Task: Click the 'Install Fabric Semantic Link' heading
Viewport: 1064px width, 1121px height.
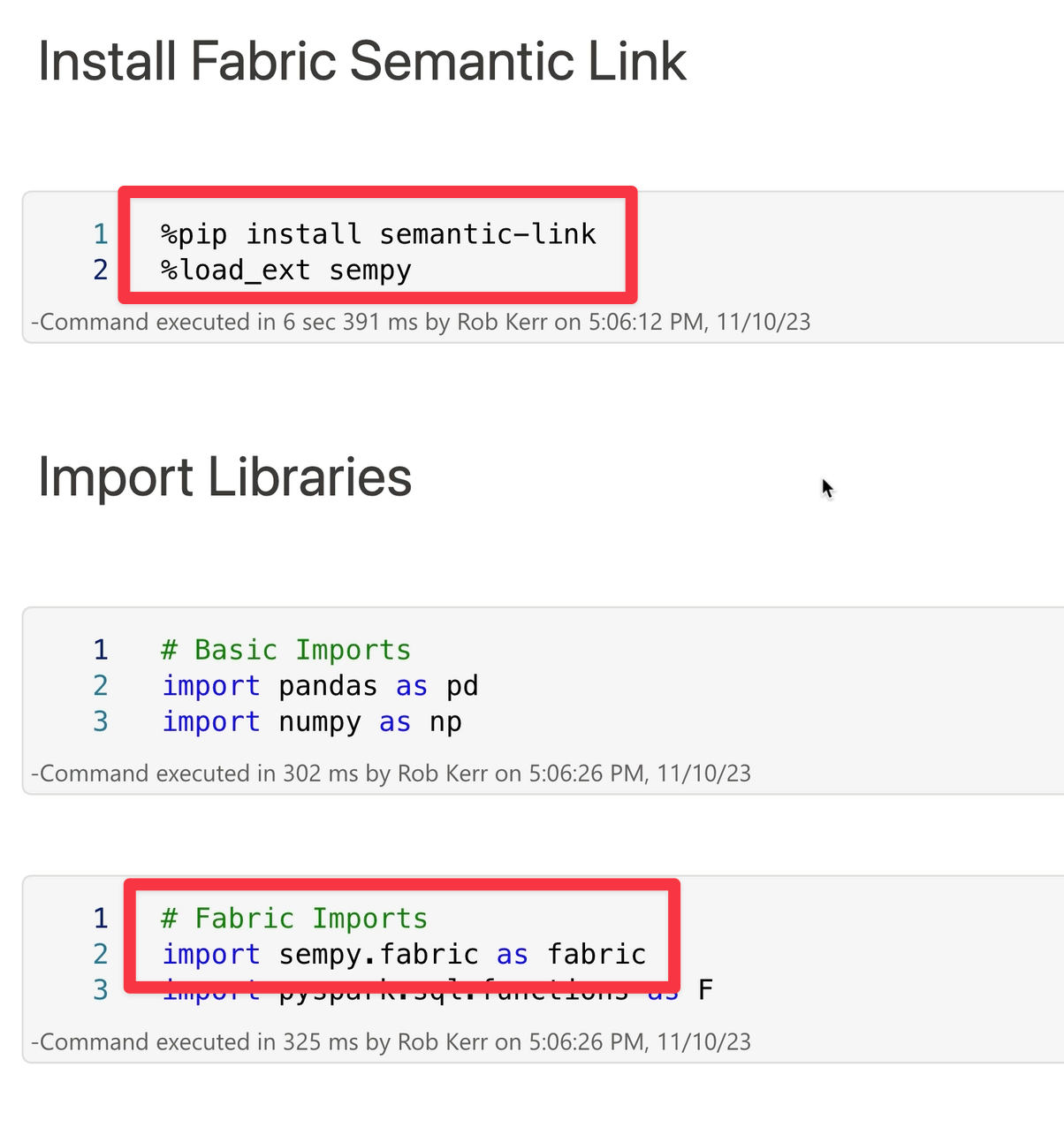Action: (x=361, y=62)
